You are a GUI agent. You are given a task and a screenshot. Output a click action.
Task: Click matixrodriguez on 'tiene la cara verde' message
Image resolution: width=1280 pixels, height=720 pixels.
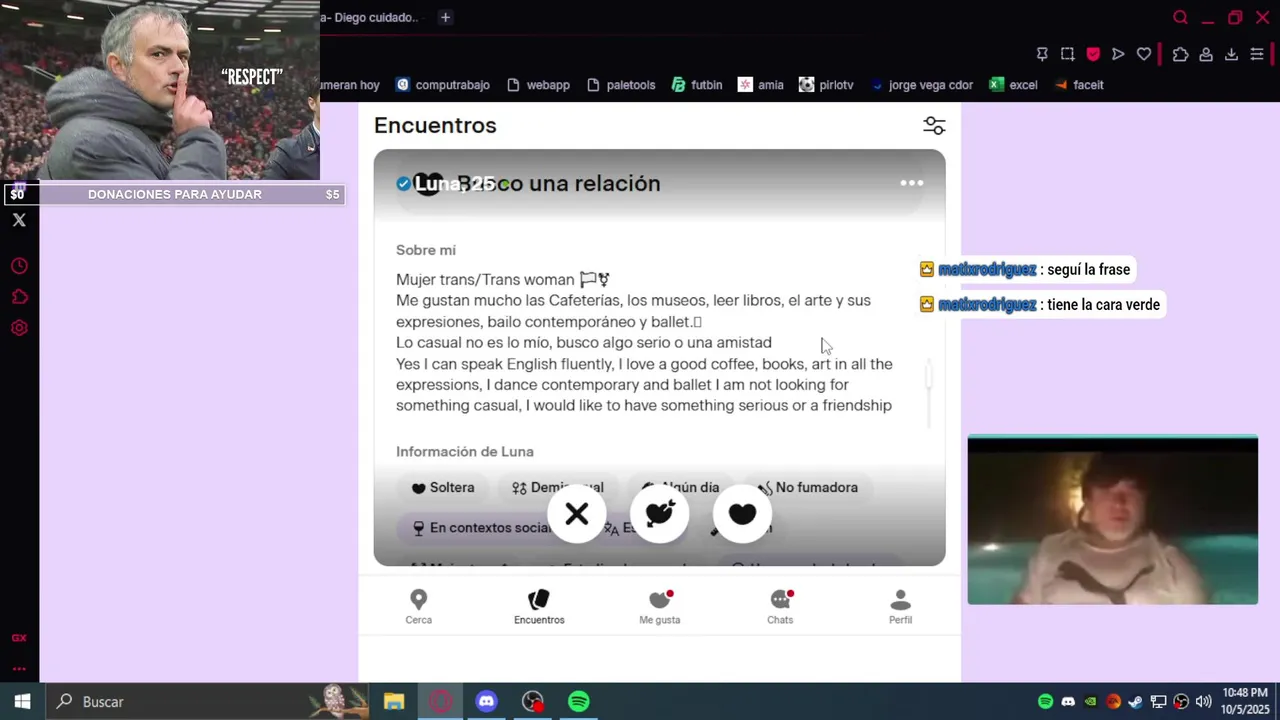987,305
